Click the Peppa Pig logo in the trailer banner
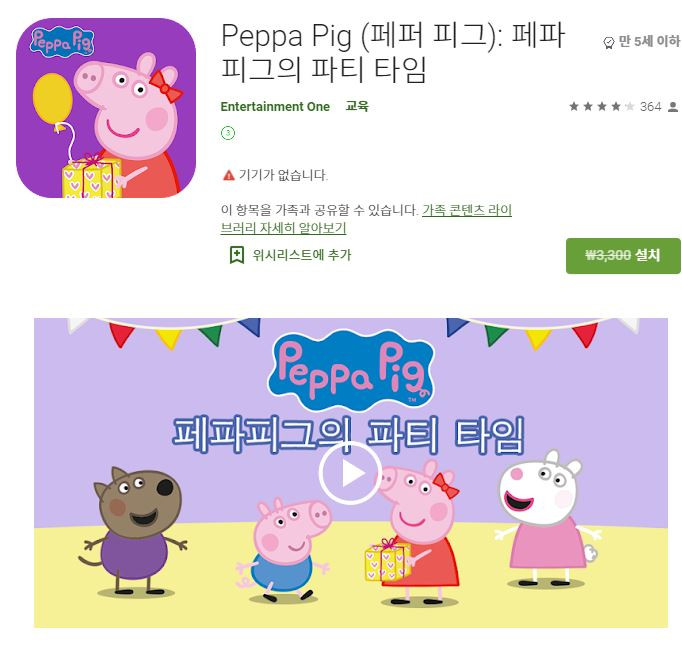This screenshot has width=682, height=653. pos(351,370)
